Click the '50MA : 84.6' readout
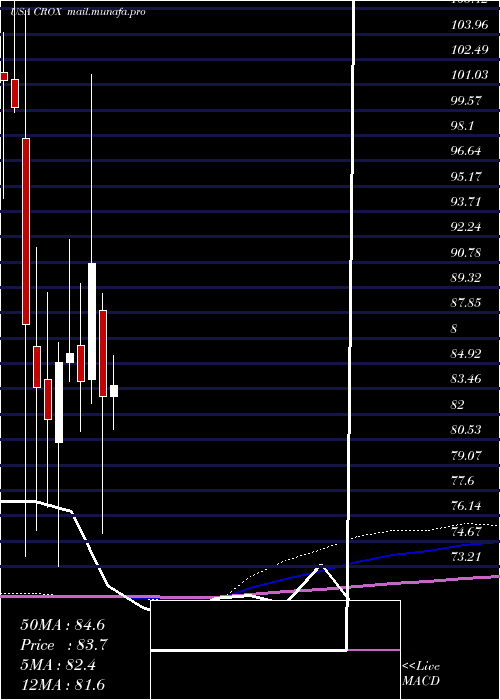 [62, 625]
